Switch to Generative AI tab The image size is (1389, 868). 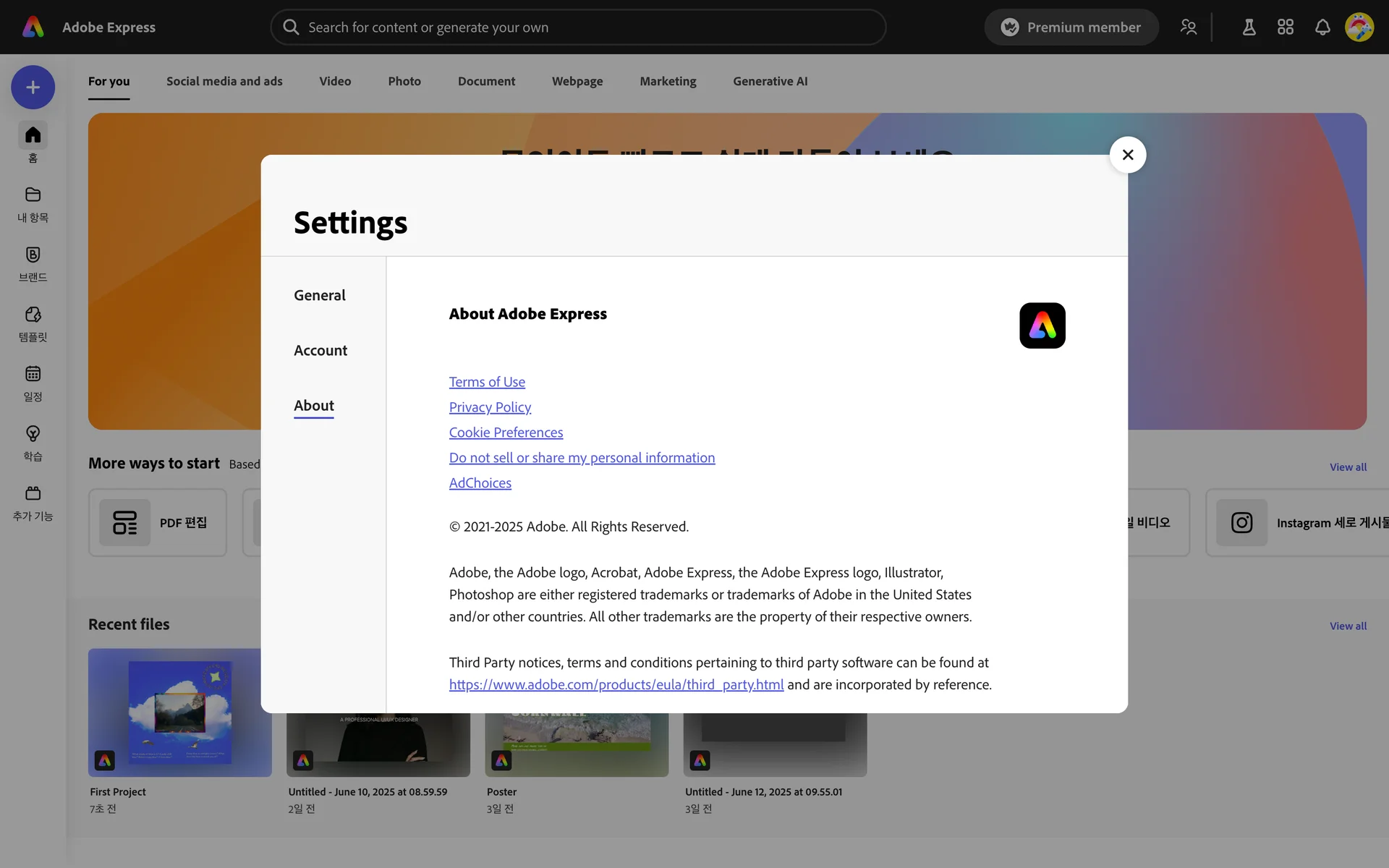pyautogui.click(x=770, y=81)
